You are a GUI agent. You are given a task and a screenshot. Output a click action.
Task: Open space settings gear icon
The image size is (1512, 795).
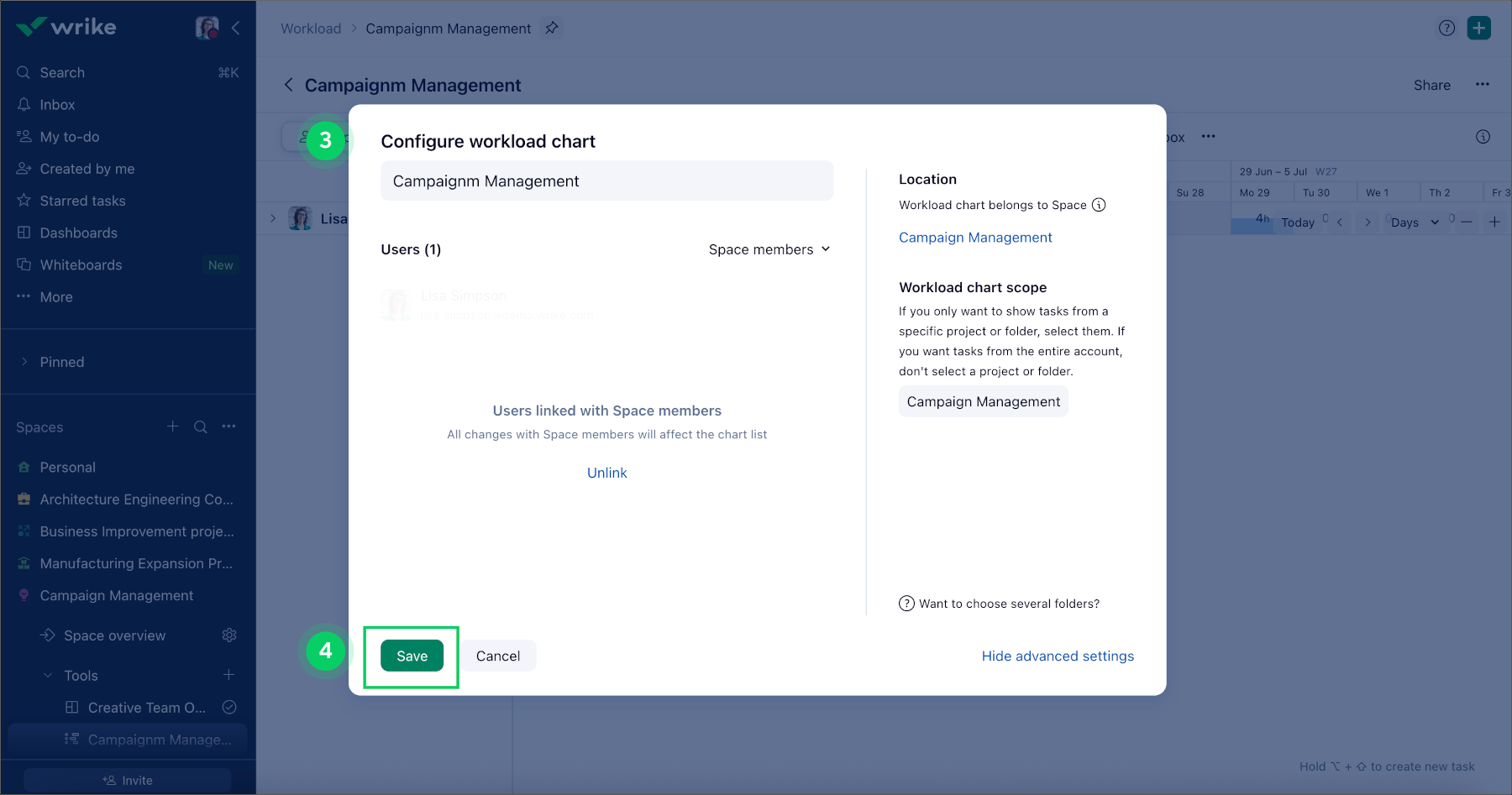(x=229, y=635)
